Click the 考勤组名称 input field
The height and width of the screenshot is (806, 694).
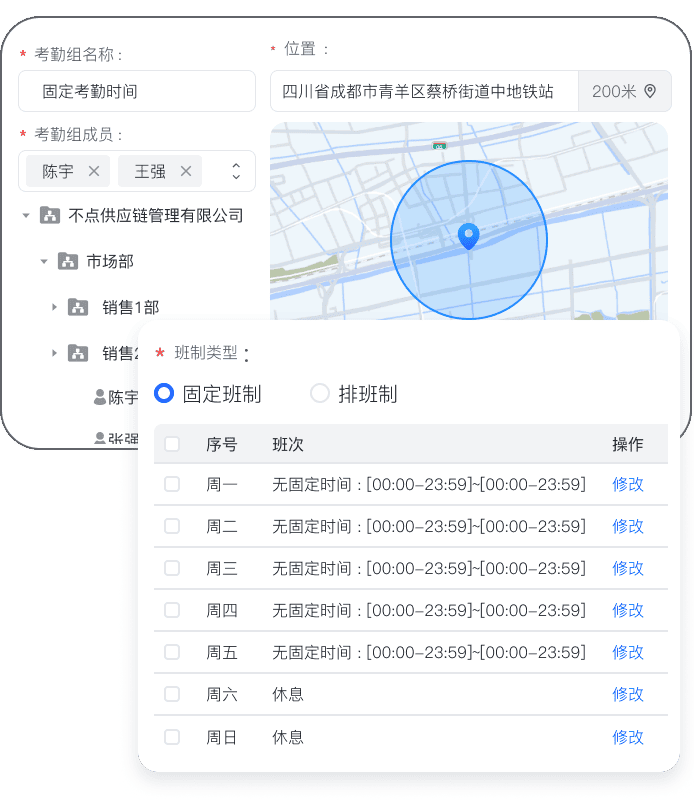click(x=137, y=91)
